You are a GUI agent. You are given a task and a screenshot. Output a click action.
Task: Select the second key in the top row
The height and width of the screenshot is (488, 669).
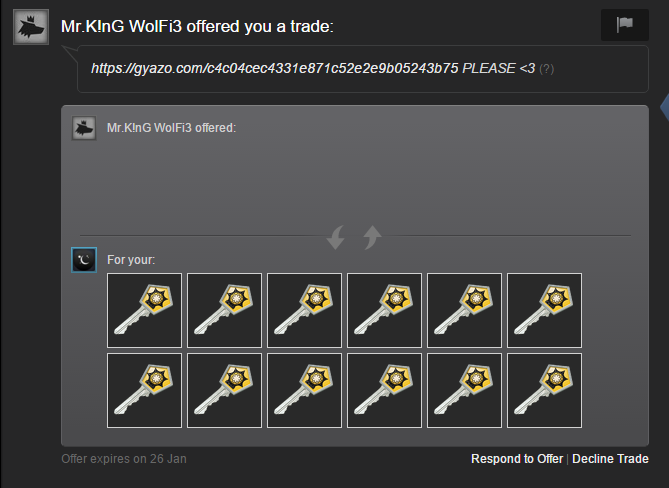tap(224, 311)
